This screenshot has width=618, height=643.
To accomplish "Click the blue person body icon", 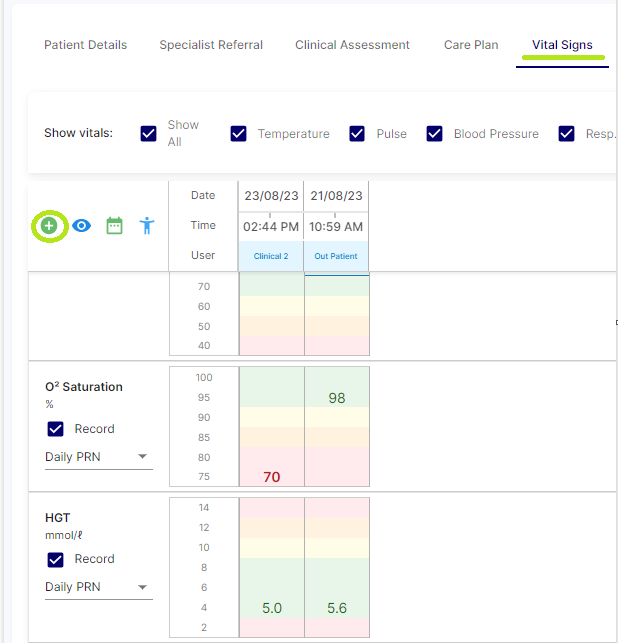I will (147, 226).
